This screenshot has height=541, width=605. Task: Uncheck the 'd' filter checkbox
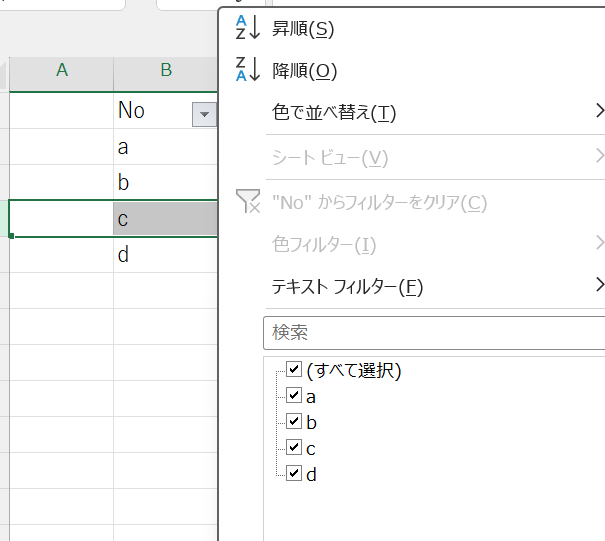click(294, 474)
